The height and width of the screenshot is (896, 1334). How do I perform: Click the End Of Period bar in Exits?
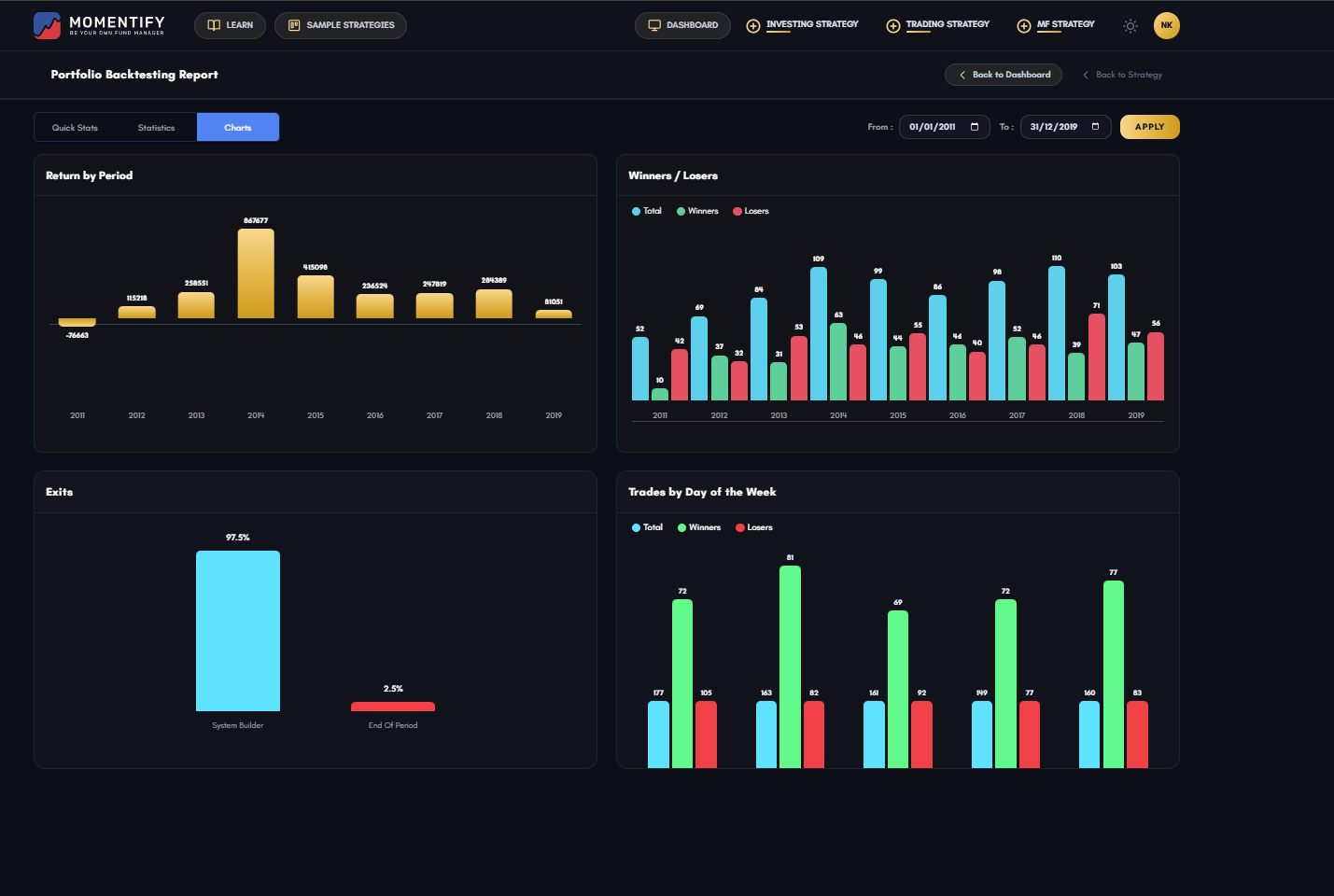click(x=393, y=707)
